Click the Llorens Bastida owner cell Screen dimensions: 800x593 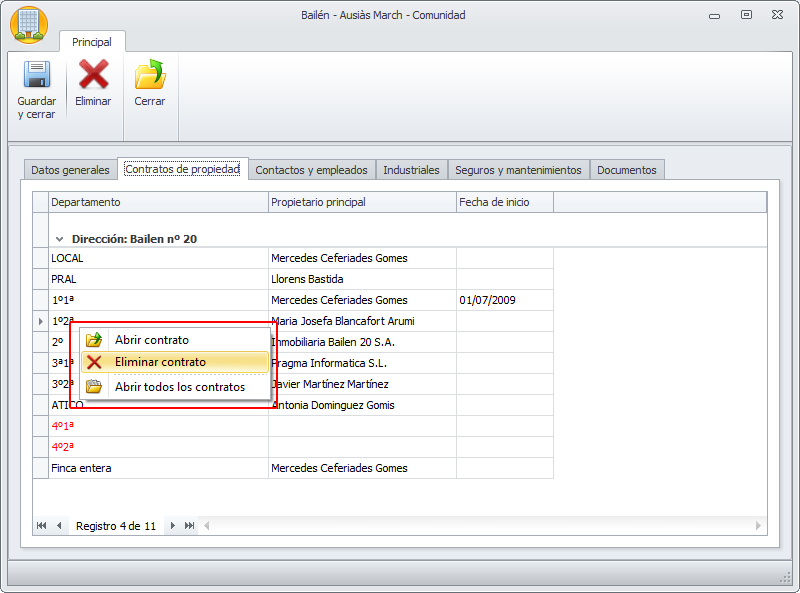tap(362, 279)
